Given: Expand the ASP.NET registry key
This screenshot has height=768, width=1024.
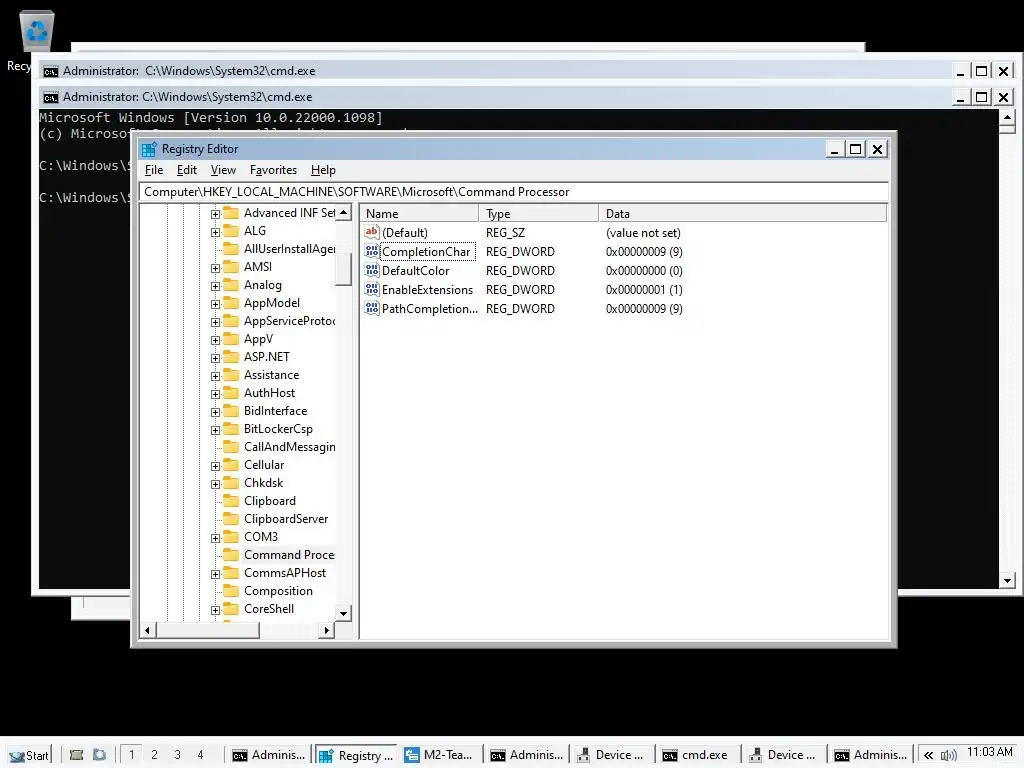Looking at the screenshot, I should [x=216, y=358].
